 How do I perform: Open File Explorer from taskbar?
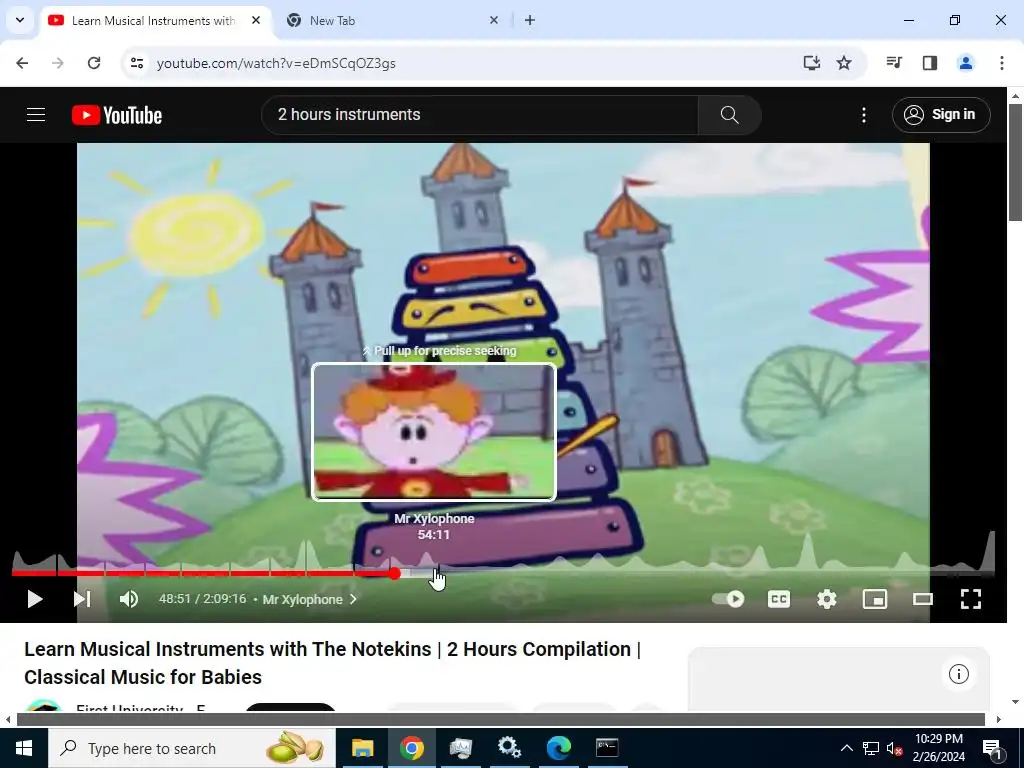tap(362, 748)
